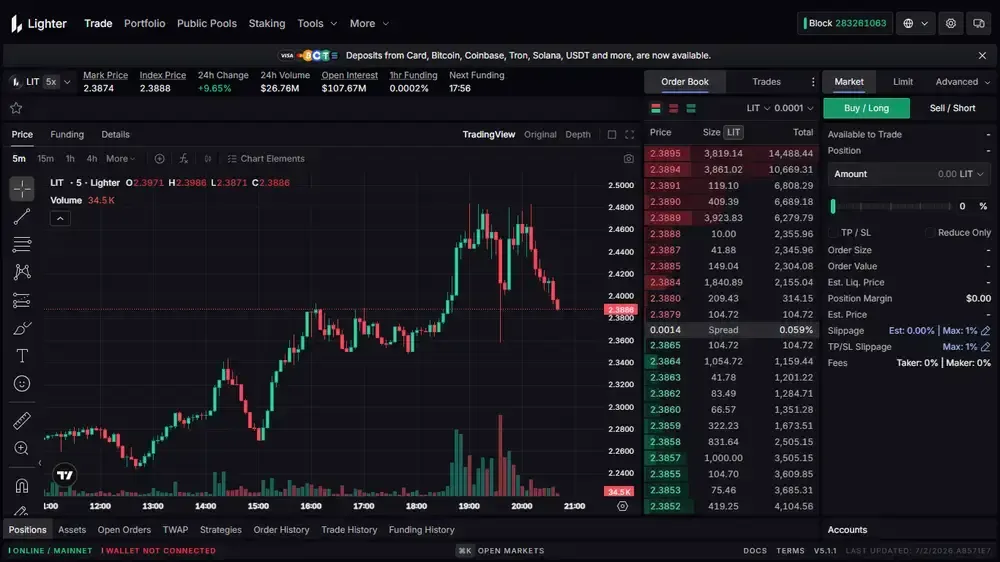Click the 2.3895 ask price row
Image resolution: width=1000 pixels, height=562 pixels.
point(732,153)
